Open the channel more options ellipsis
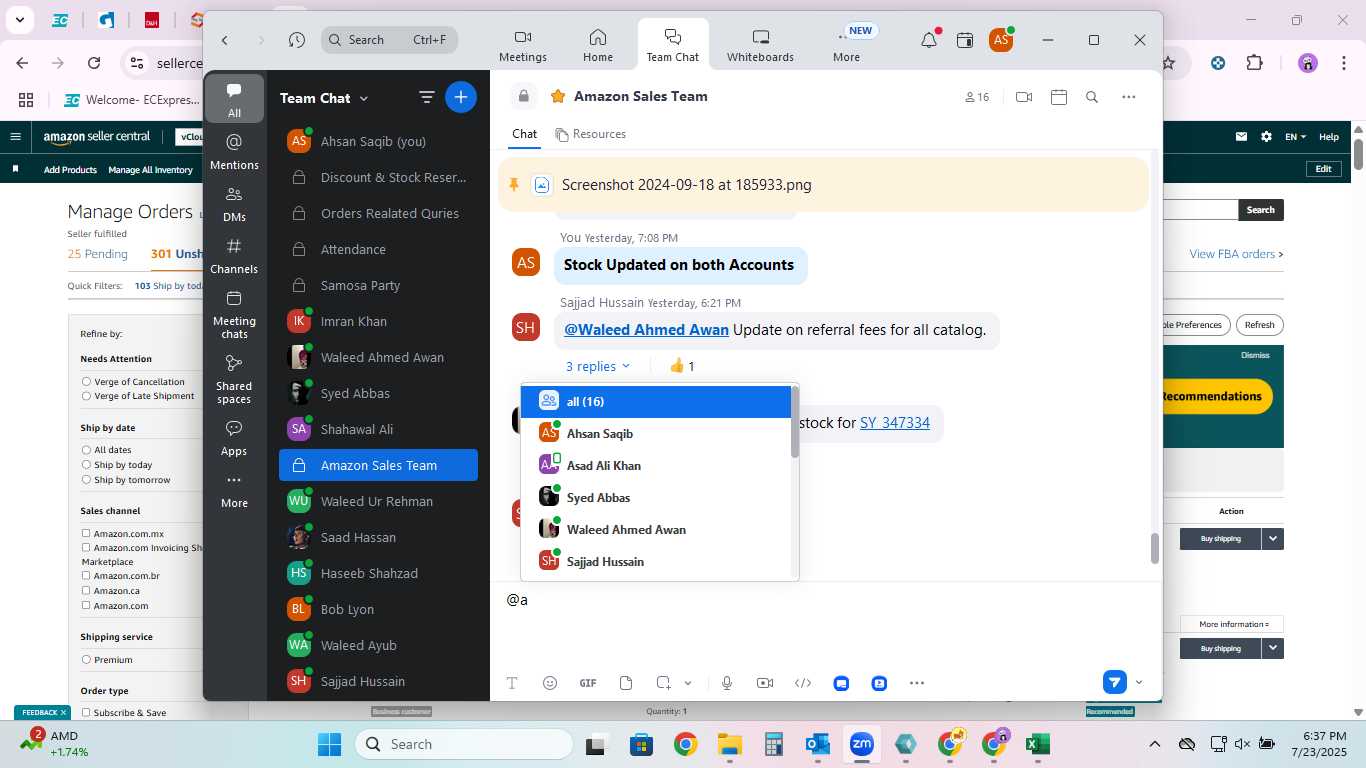The height and width of the screenshot is (768, 1366). 1129,97
